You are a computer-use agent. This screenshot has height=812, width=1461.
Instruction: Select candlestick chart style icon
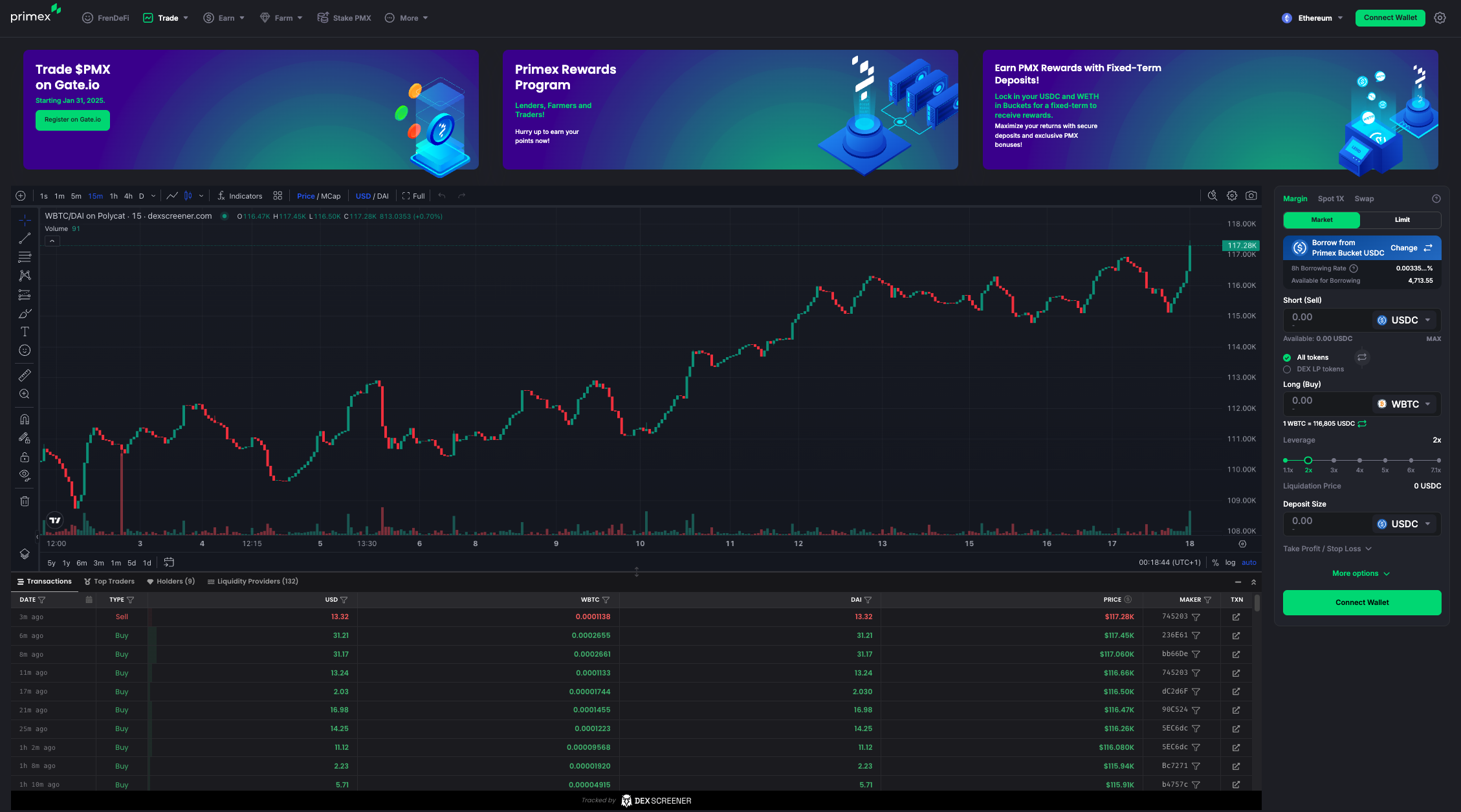click(x=188, y=196)
